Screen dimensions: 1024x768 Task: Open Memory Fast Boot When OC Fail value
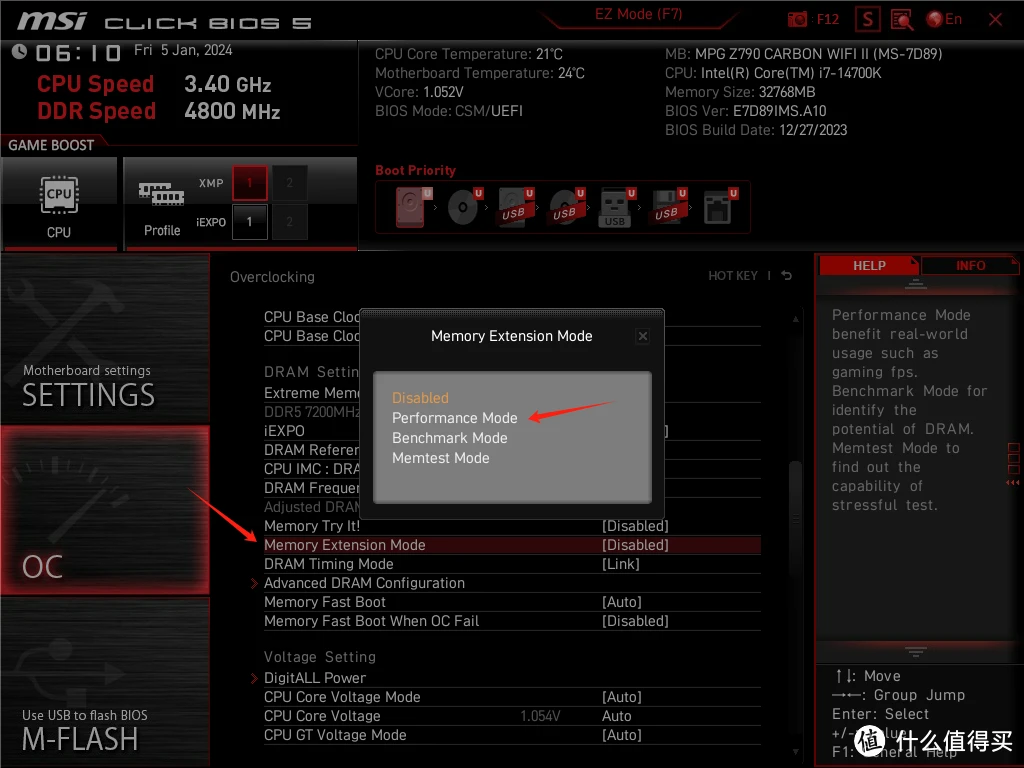coord(635,621)
